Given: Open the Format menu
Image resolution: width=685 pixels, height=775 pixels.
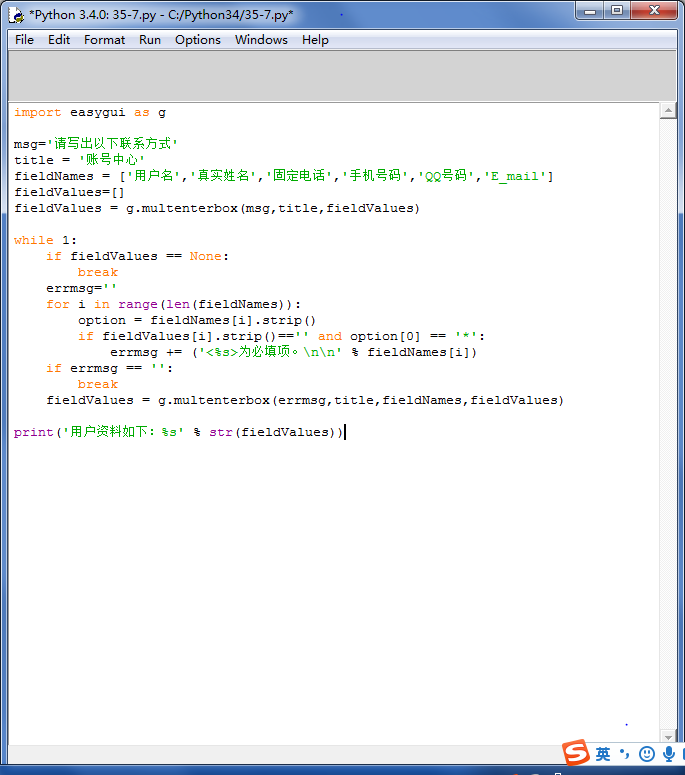Looking at the screenshot, I should [x=104, y=40].
